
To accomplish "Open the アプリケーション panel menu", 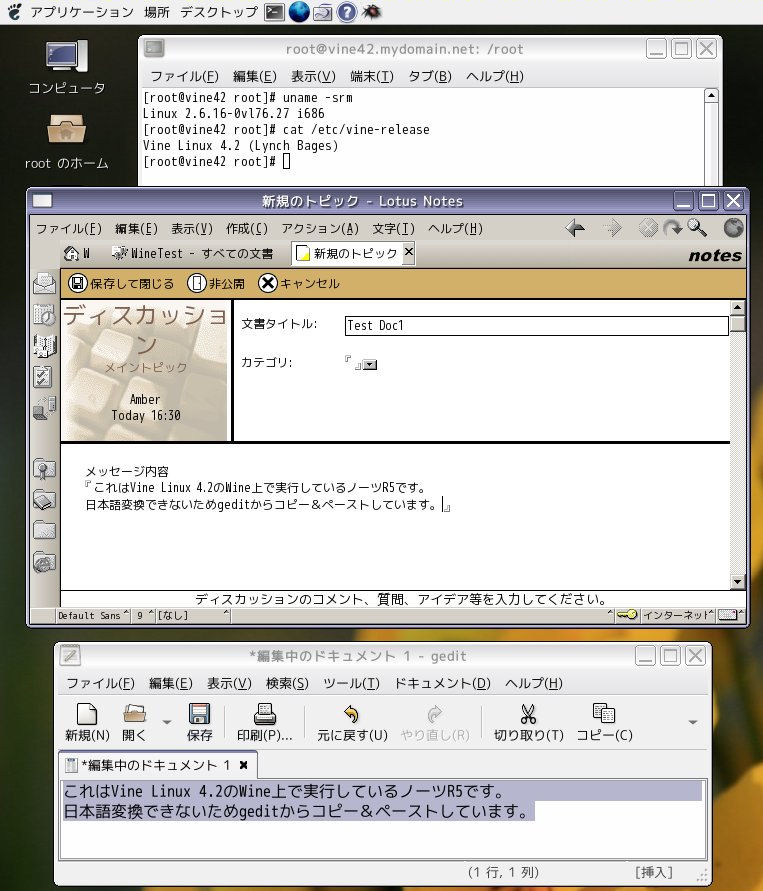I will [82, 12].
